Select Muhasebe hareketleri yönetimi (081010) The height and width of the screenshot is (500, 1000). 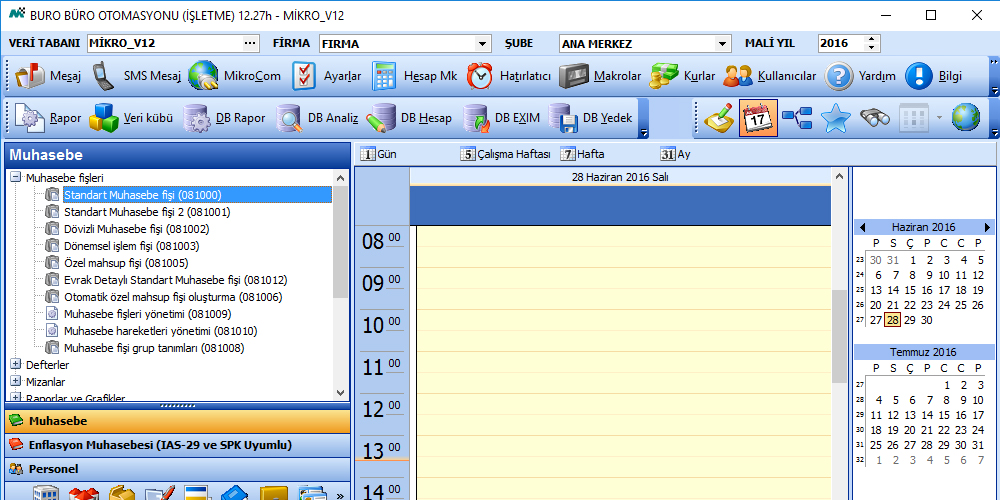(161, 331)
